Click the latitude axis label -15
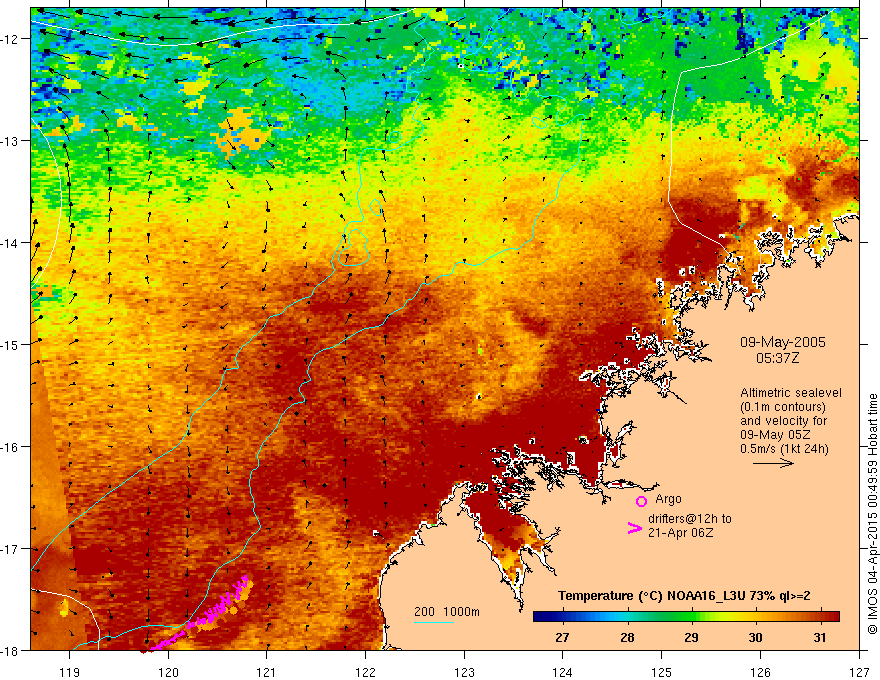Screen dimensions: 880x680 pyautogui.click(x=10, y=344)
